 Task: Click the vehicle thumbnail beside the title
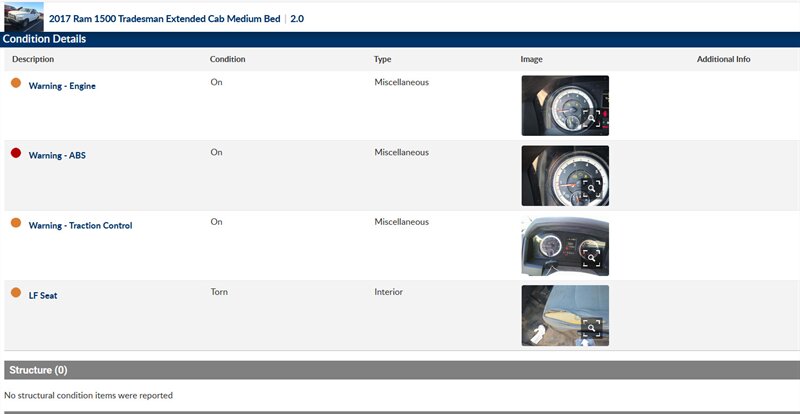pos(23,17)
